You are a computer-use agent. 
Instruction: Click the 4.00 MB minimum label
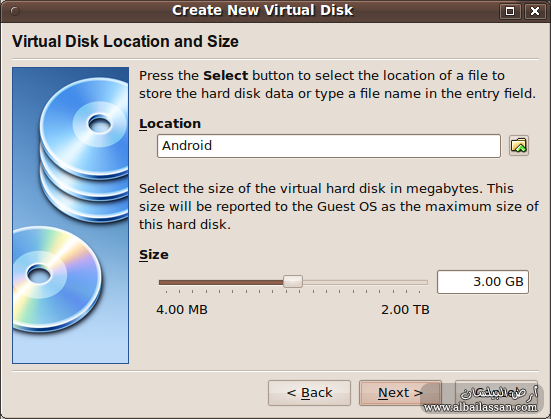182,310
